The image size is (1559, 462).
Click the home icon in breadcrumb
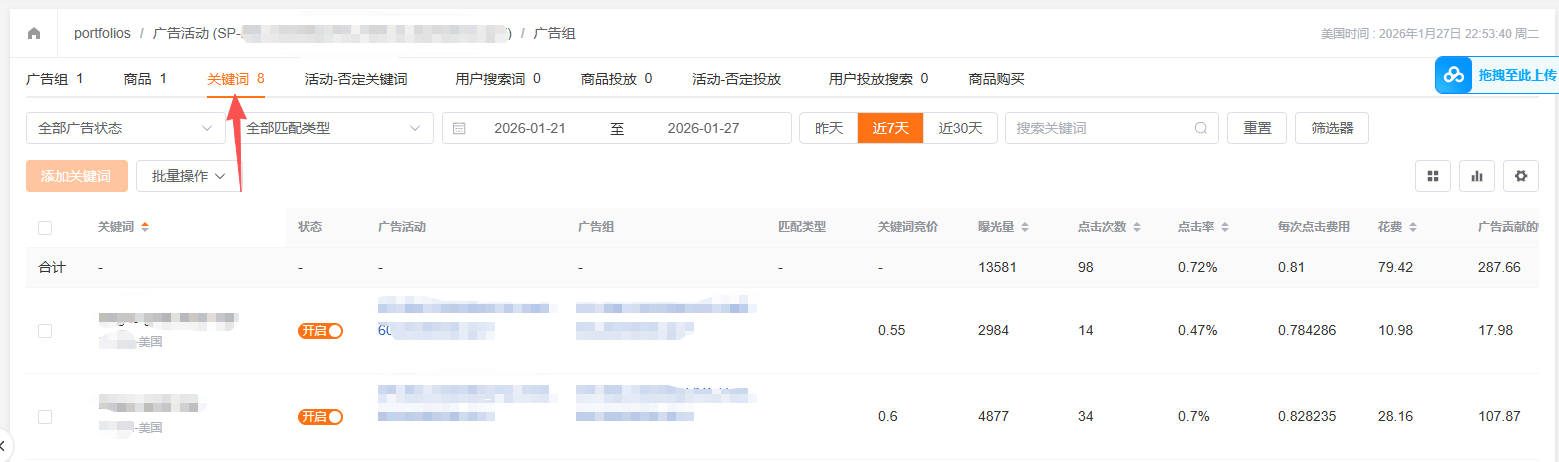(x=34, y=33)
